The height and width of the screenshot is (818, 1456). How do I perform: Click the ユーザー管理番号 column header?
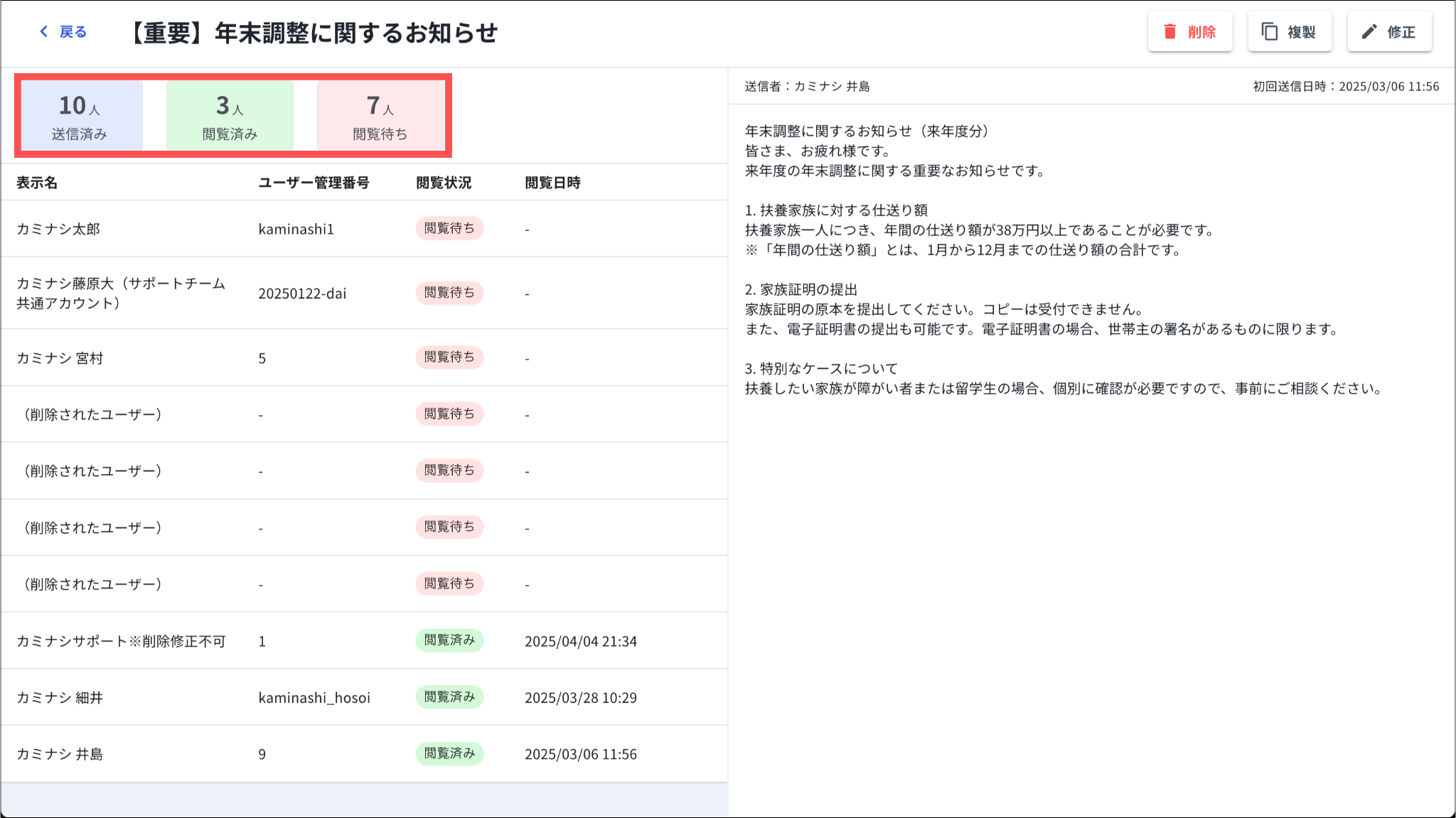point(314,183)
